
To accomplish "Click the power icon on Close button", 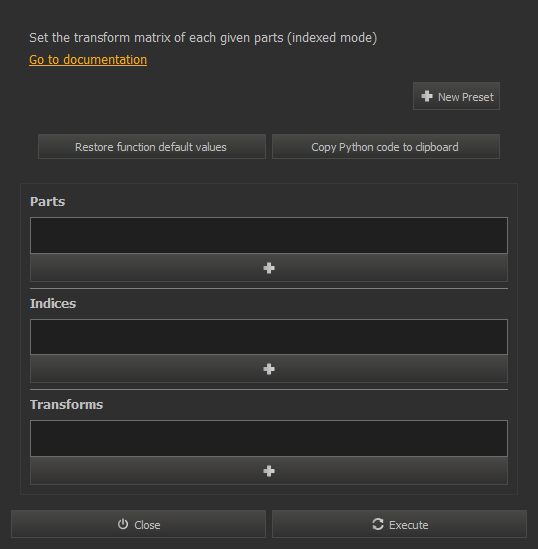I will point(123,524).
